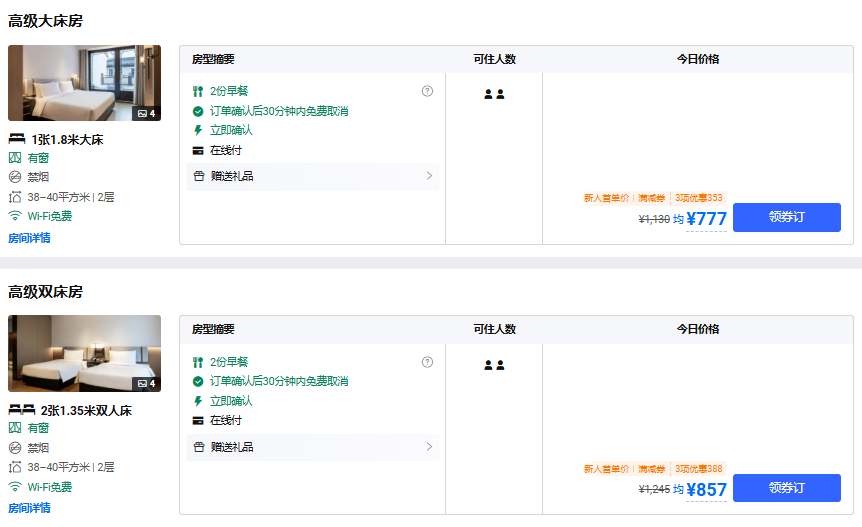Click the gift box icon in 高级大床房 赠送礼品 row
Image resolution: width=862 pixels, height=527 pixels.
[x=199, y=176]
